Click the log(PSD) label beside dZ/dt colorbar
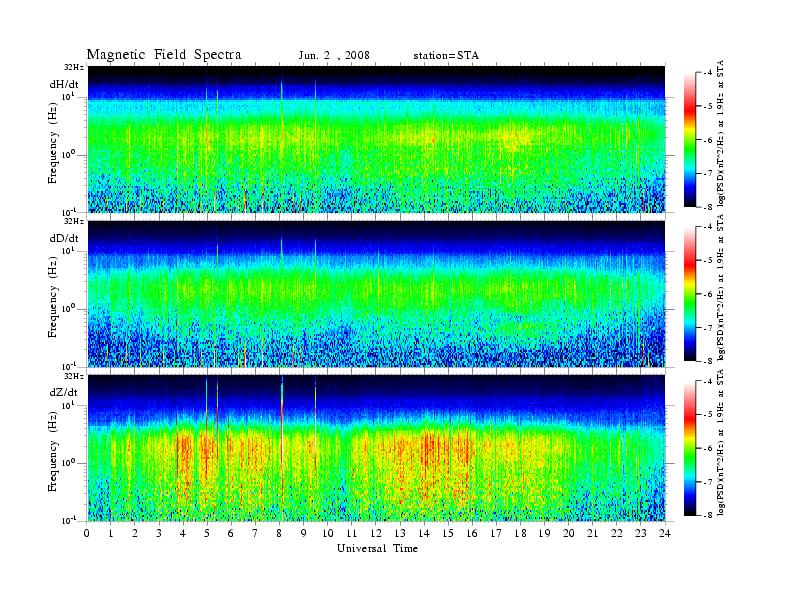Screen dimensions: 792x612 click(x=721, y=442)
